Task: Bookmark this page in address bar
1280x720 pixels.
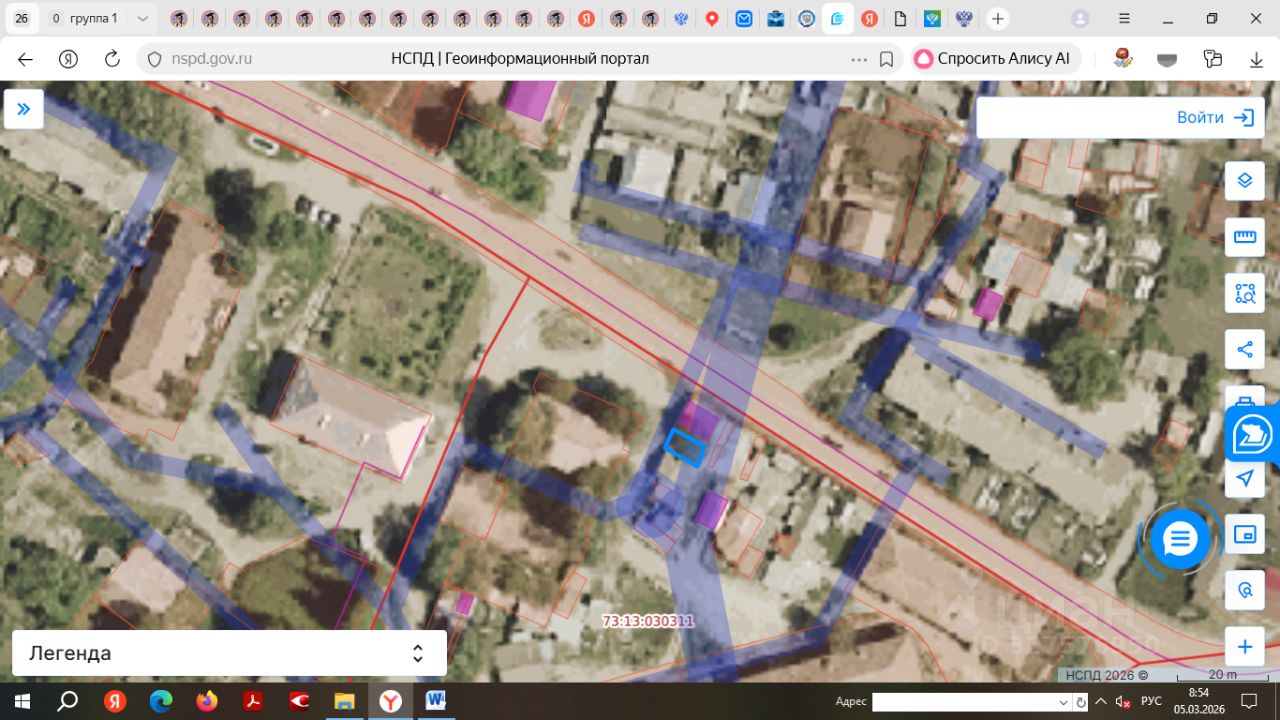Action: click(886, 59)
